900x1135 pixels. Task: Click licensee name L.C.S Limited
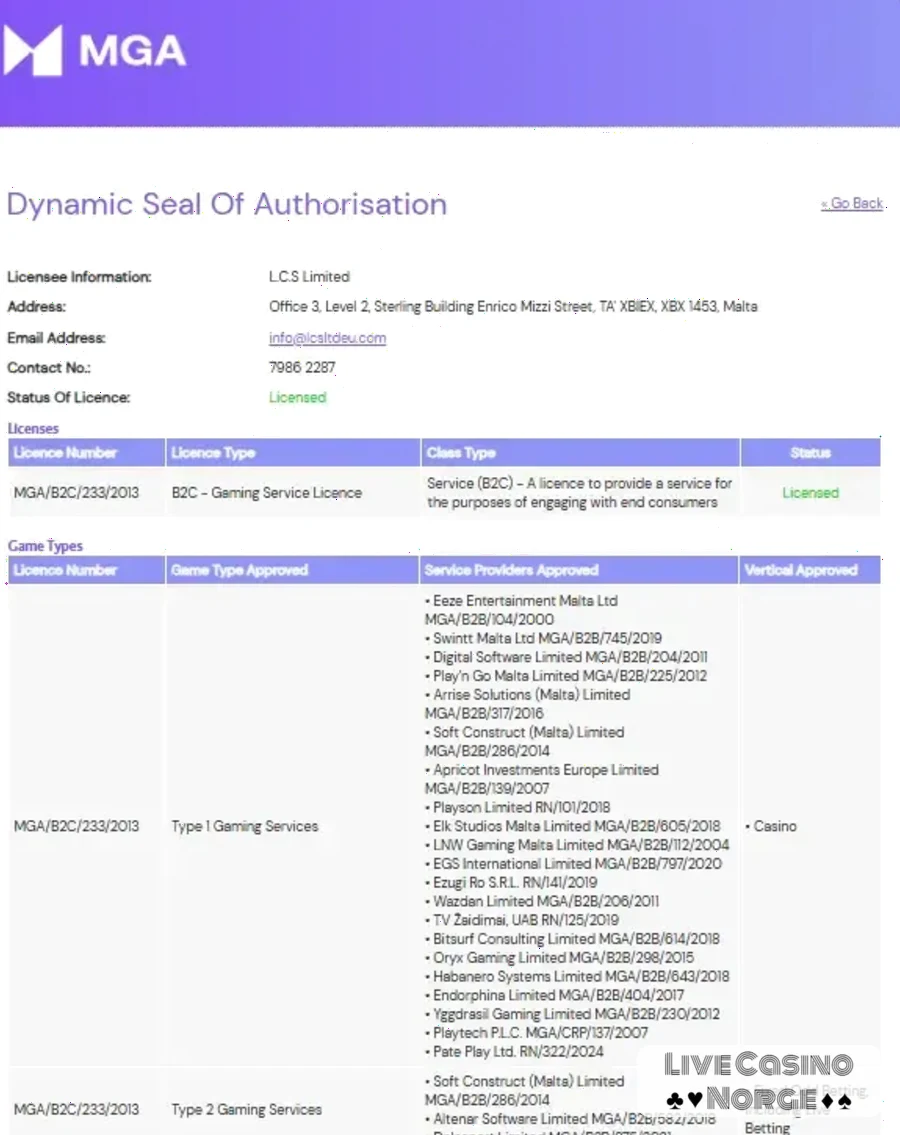coord(309,277)
